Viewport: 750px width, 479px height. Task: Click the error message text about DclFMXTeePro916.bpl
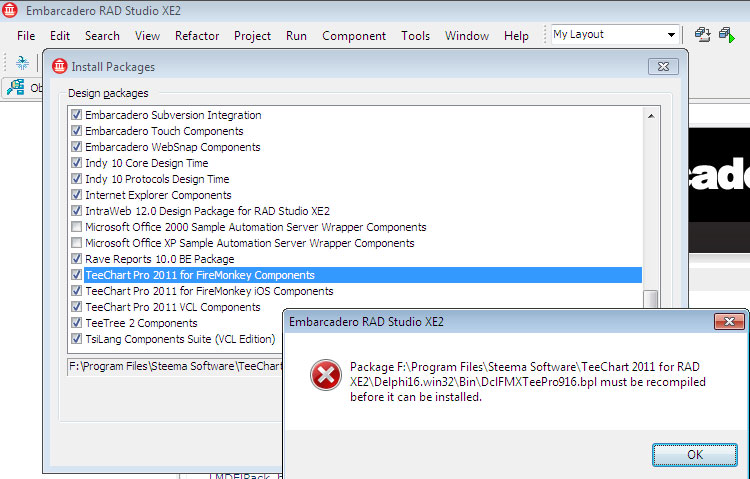(x=528, y=382)
